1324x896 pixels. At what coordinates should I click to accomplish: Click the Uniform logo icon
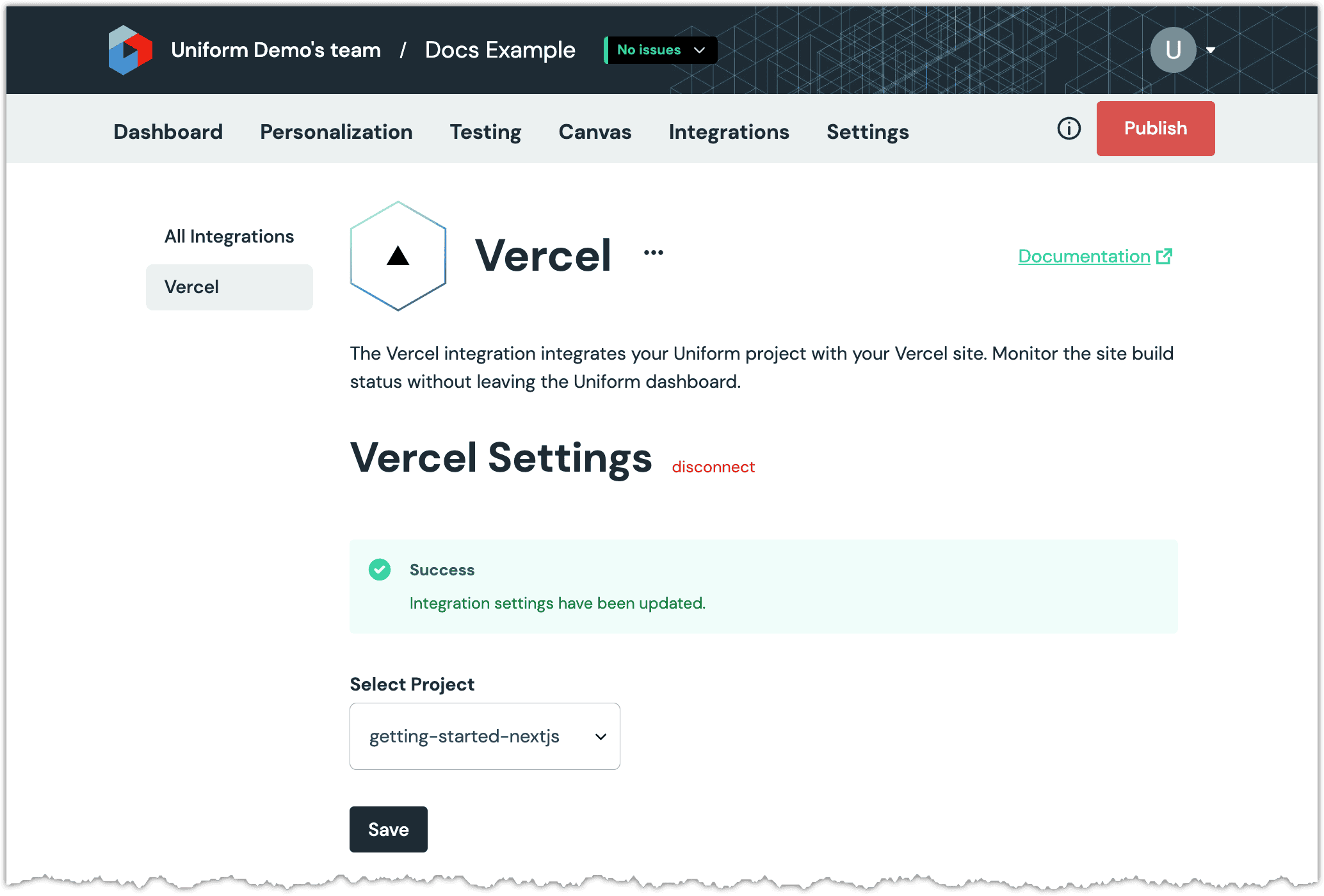[x=131, y=50]
